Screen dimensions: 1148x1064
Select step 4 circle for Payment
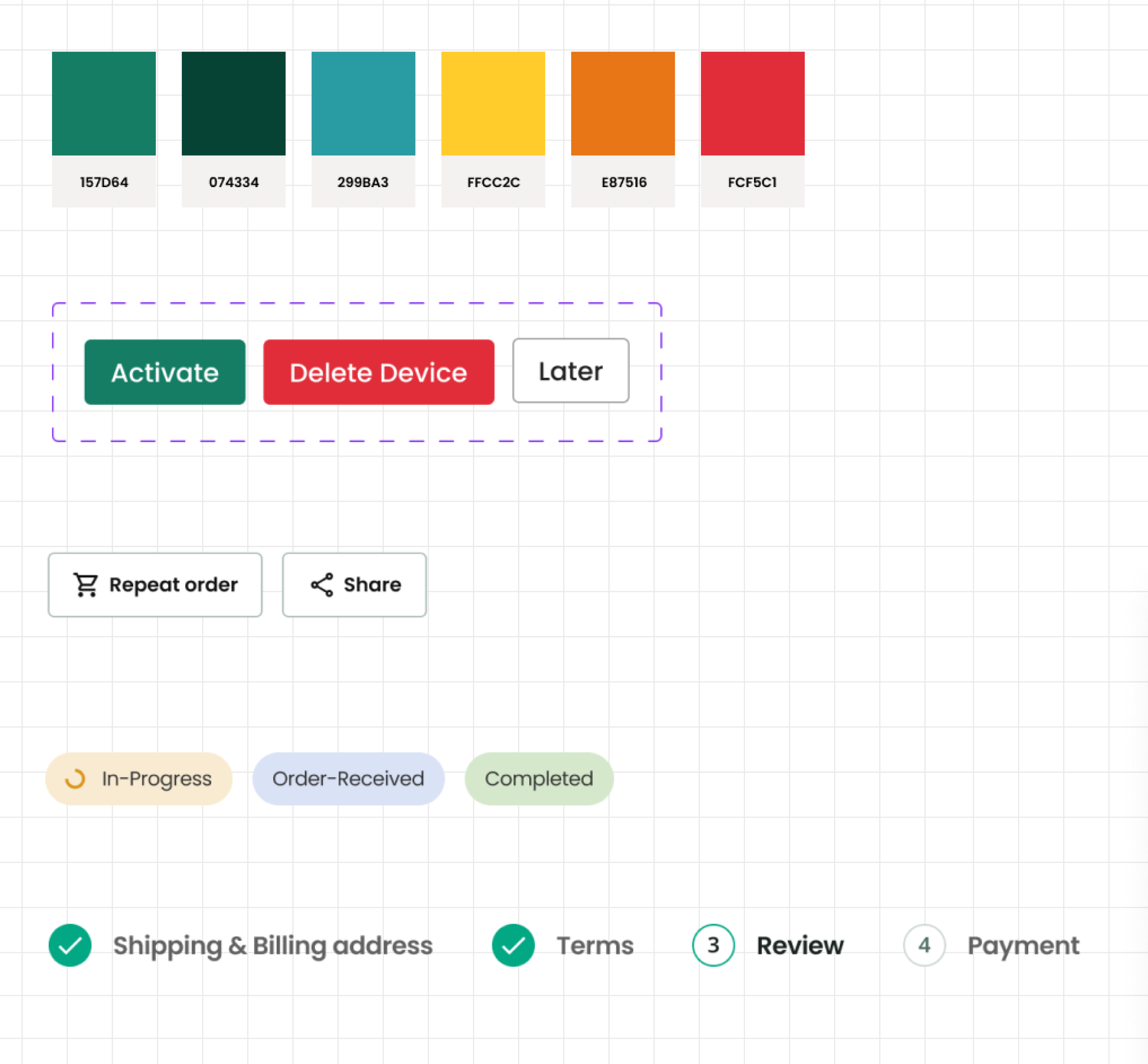[x=924, y=945]
